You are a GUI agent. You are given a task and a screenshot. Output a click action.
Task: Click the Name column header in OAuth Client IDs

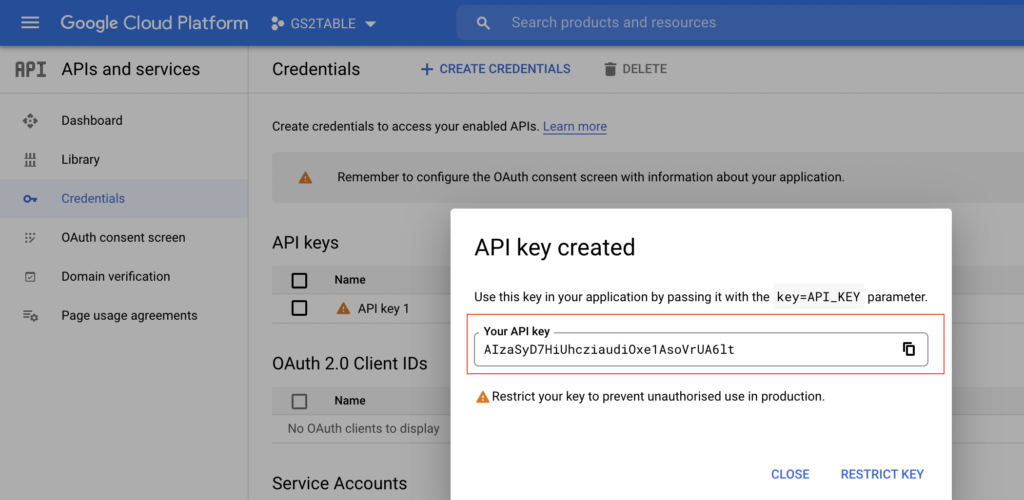[350, 400]
